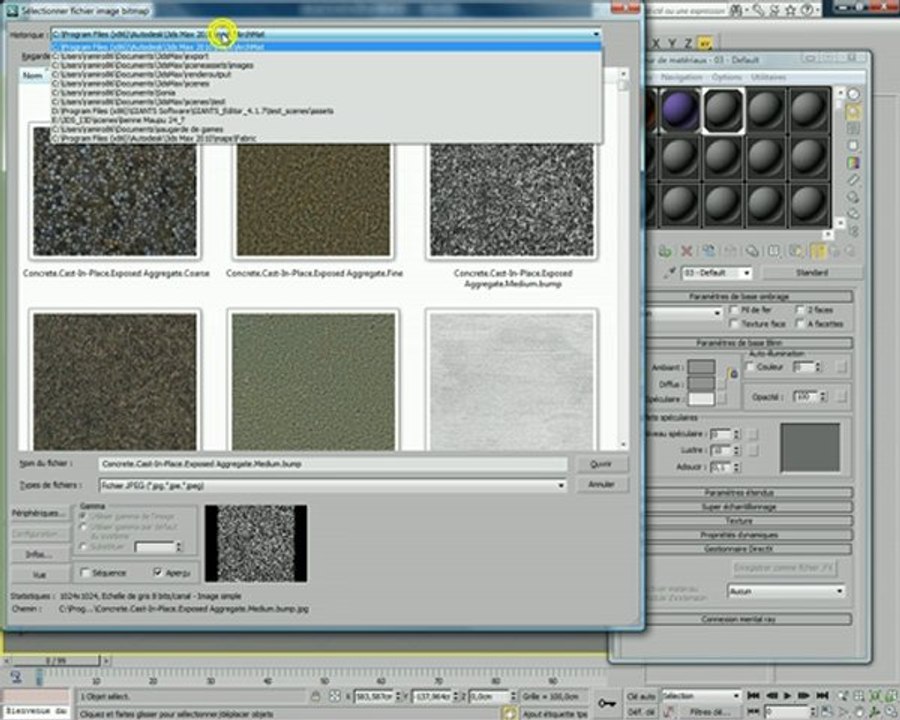Click the Annuler button
The height and width of the screenshot is (720, 900).
601,484
